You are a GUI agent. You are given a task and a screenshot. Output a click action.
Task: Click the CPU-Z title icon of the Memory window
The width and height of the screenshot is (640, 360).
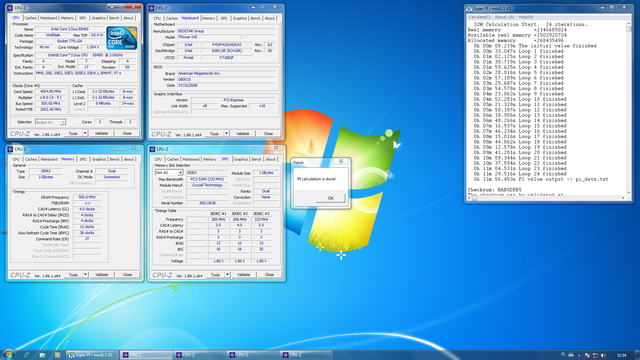11,149
